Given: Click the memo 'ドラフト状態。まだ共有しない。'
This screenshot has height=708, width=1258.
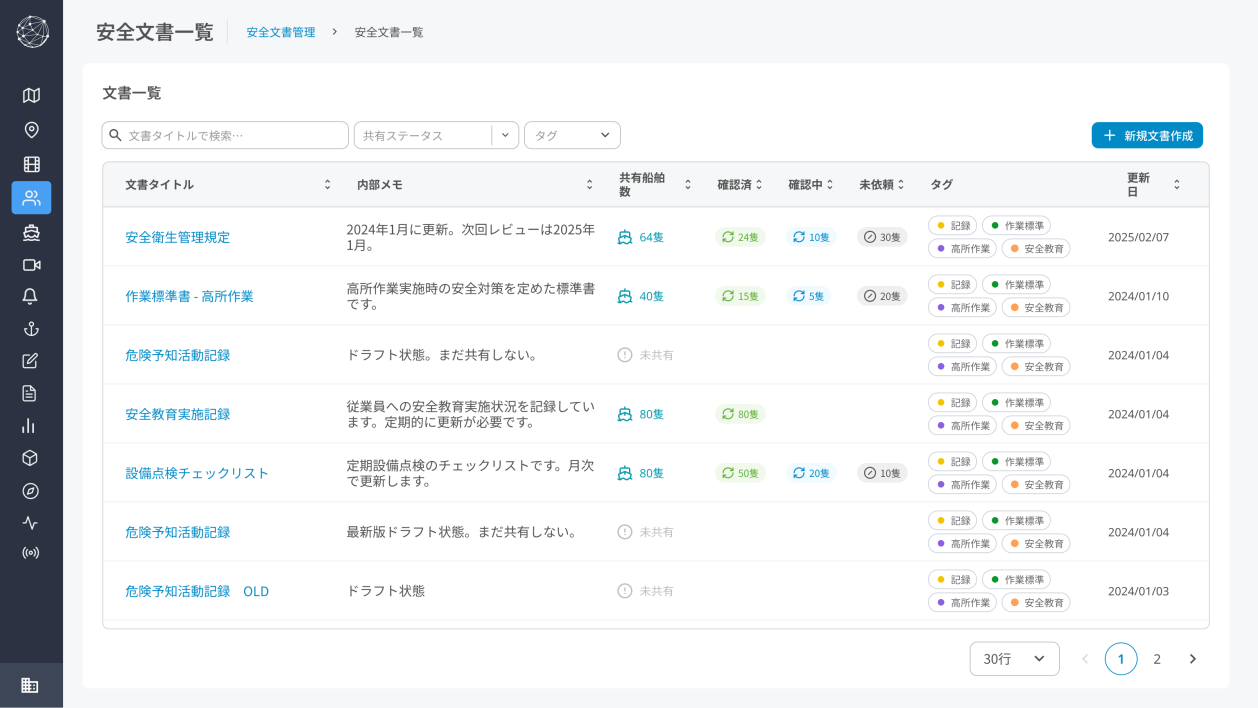Looking at the screenshot, I should coord(442,355).
